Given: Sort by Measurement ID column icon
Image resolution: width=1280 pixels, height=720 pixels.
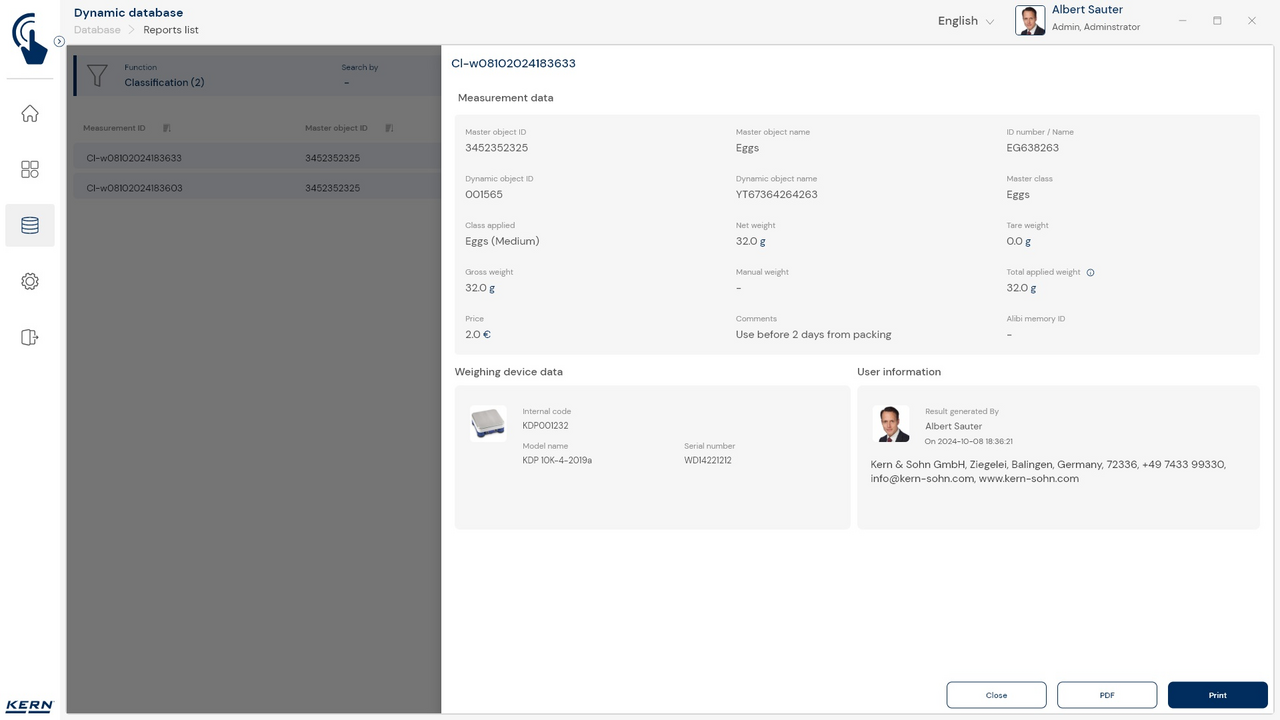Looking at the screenshot, I should pos(167,128).
